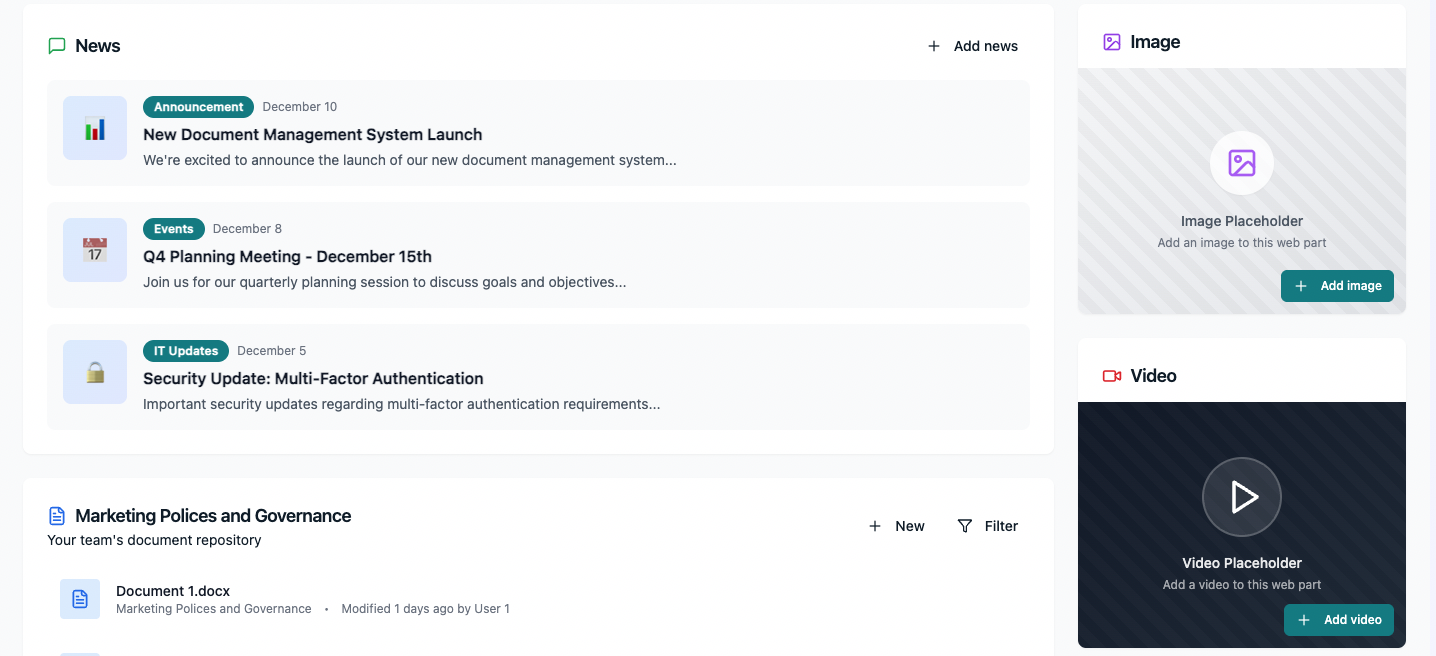Viewport: 1436px width, 656px height.
Task: Click the Add image button
Action: pyautogui.click(x=1337, y=285)
